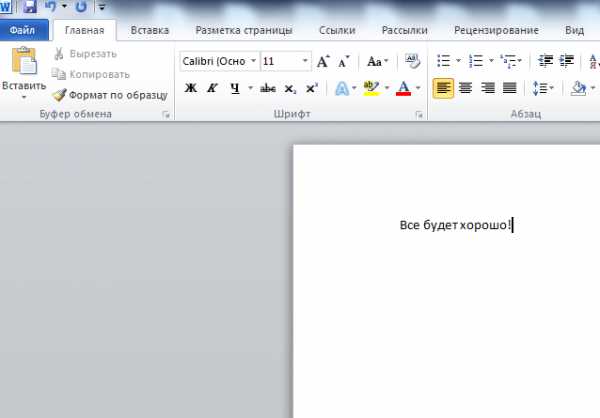Screen dimensions: 600x418
Task: Clear all formatting icon
Action: point(413,62)
